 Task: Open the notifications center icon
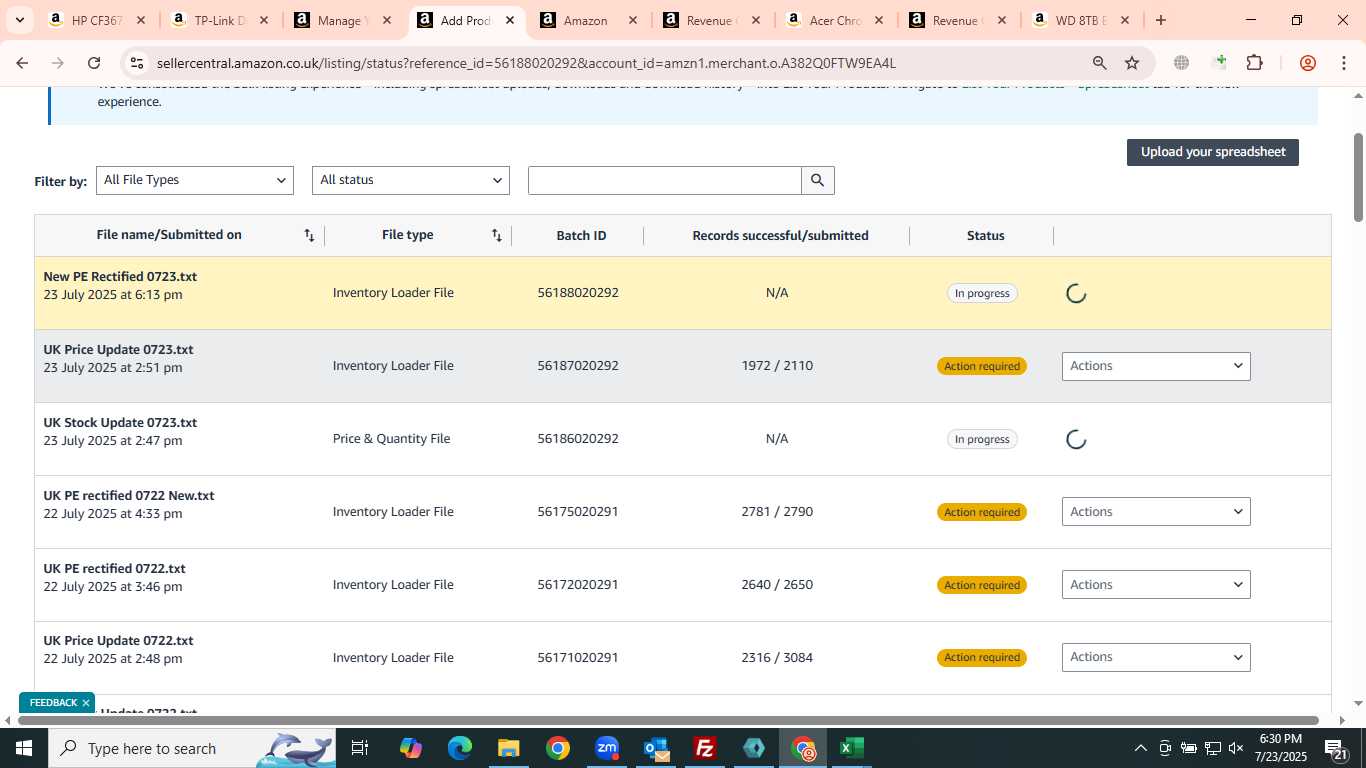coord(1337,748)
